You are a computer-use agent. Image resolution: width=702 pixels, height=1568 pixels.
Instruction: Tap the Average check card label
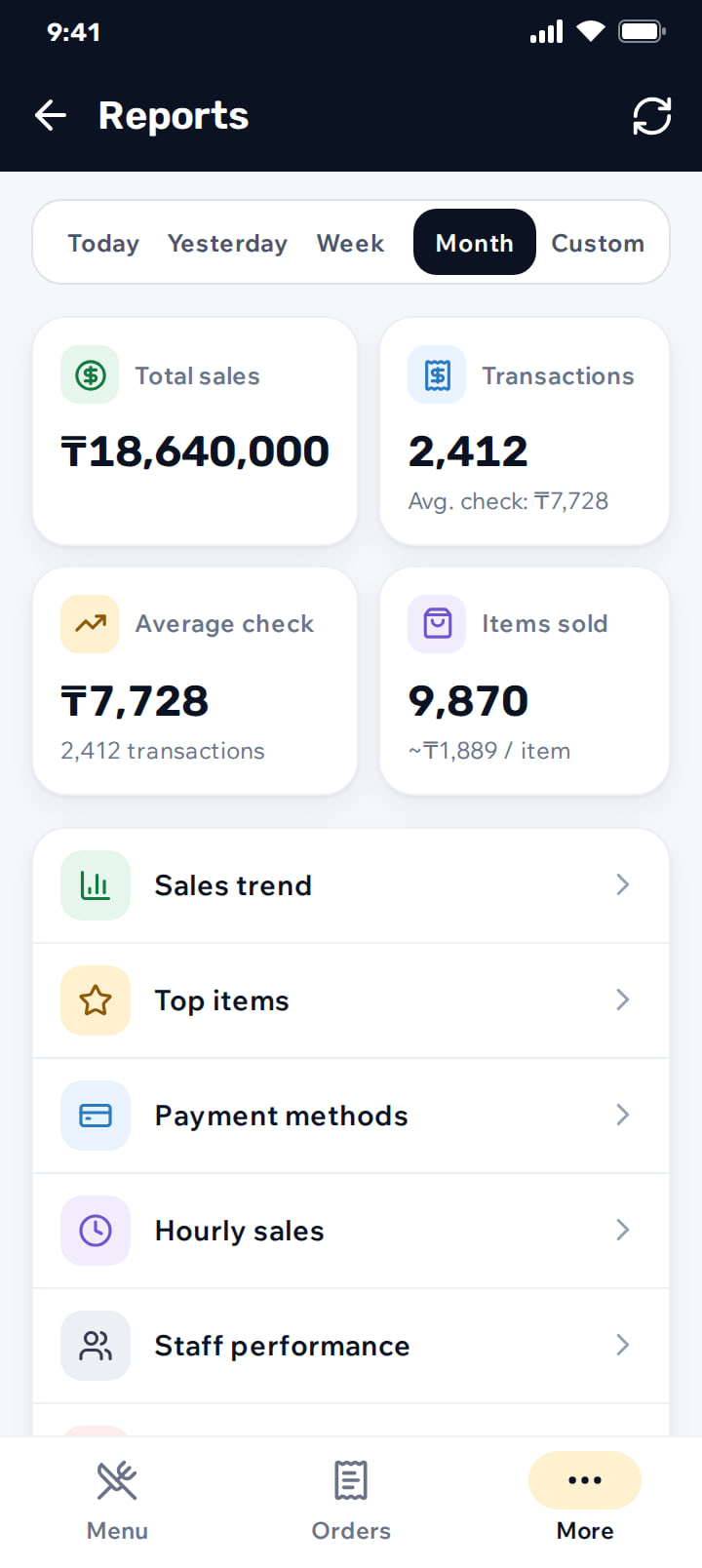(225, 624)
